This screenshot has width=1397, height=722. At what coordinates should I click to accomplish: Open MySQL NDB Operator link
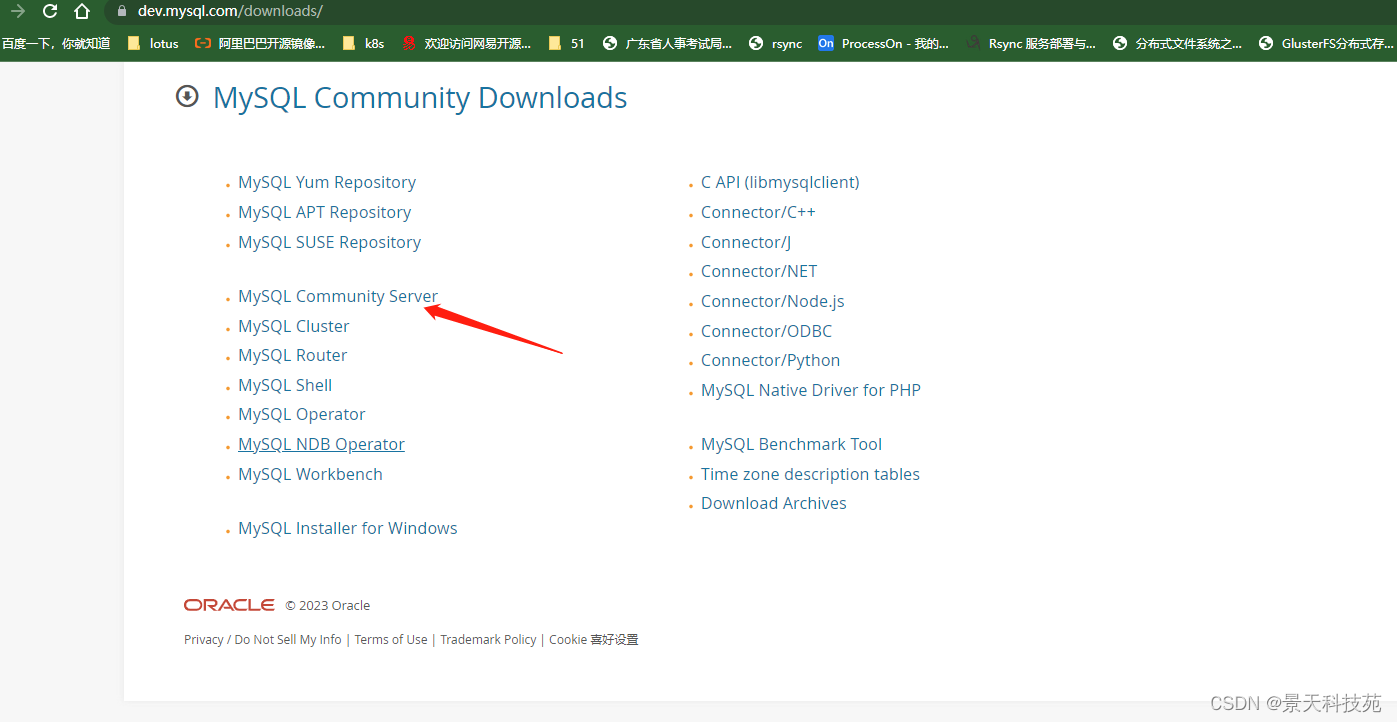tap(321, 444)
